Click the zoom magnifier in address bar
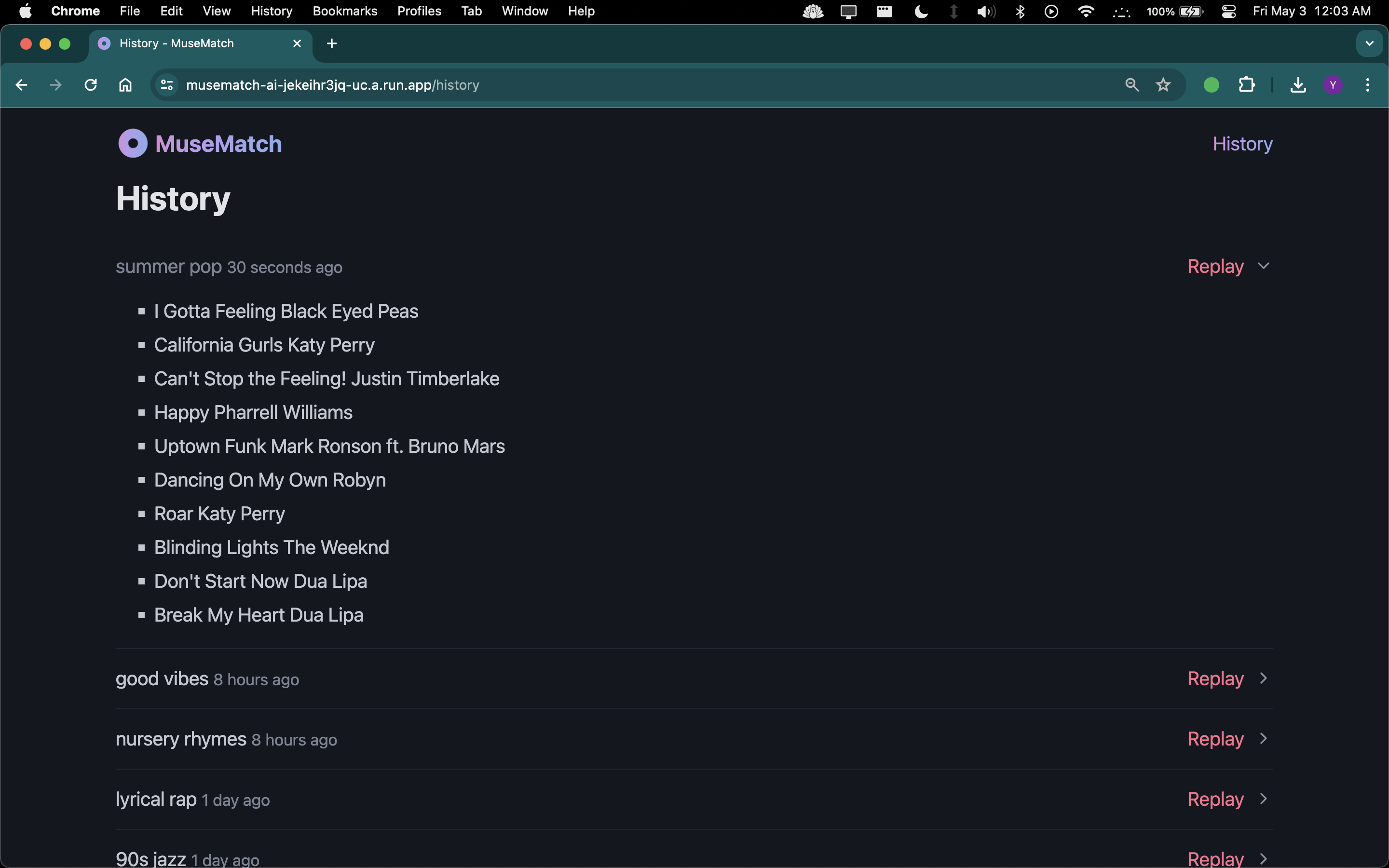Screen dimensions: 1389x868 pos(1131,85)
